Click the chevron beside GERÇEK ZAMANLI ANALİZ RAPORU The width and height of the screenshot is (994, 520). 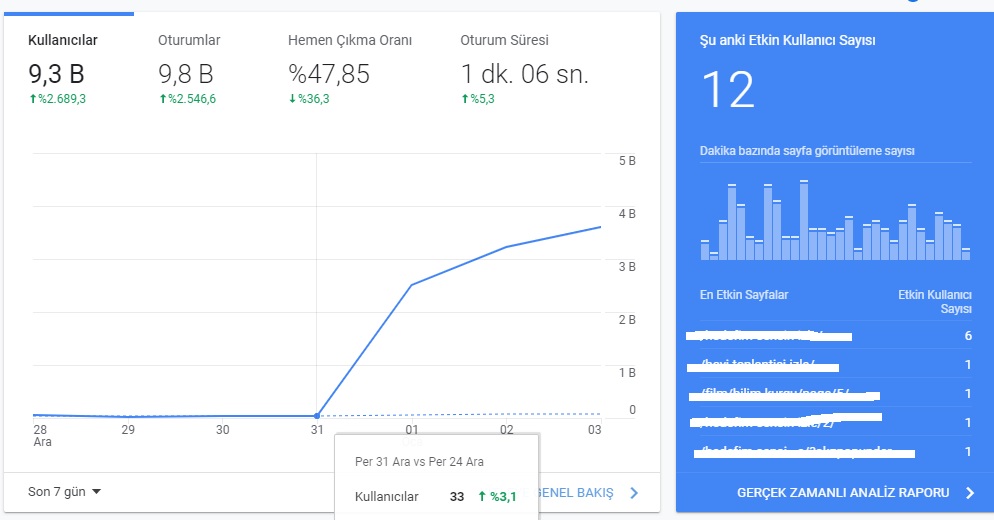pyautogui.click(x=969, y=493)
